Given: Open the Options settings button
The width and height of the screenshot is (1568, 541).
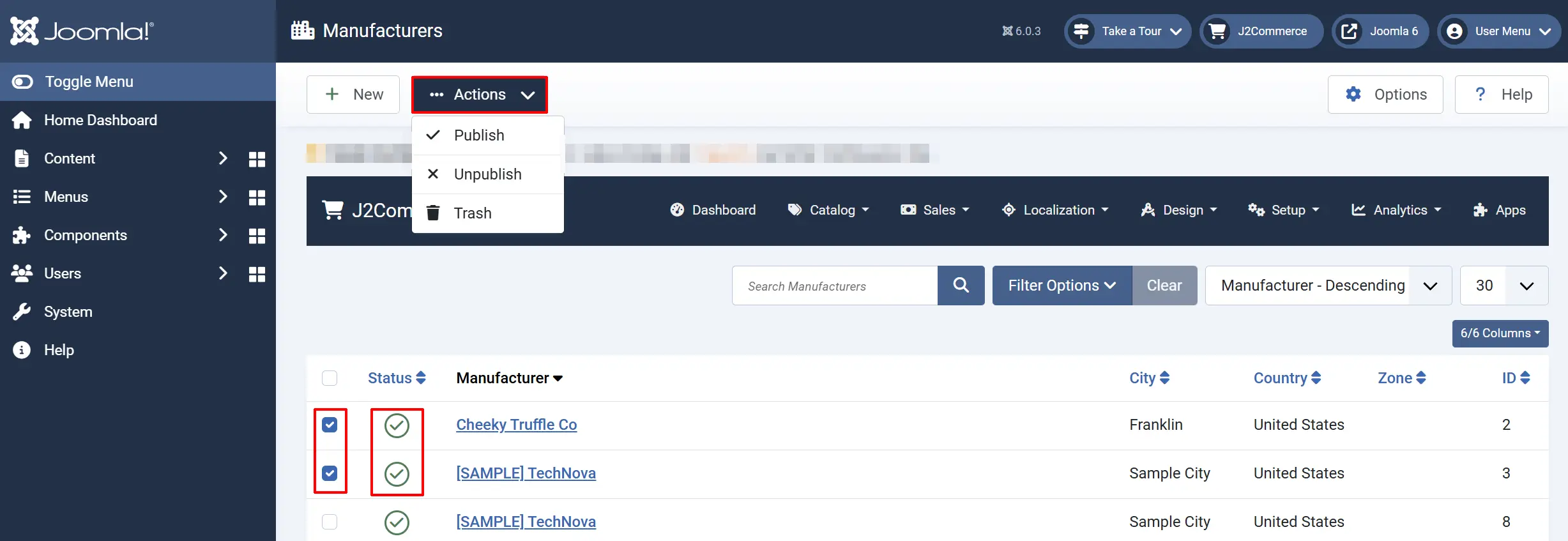Looking at the screenshot, I should [1385, 95].
